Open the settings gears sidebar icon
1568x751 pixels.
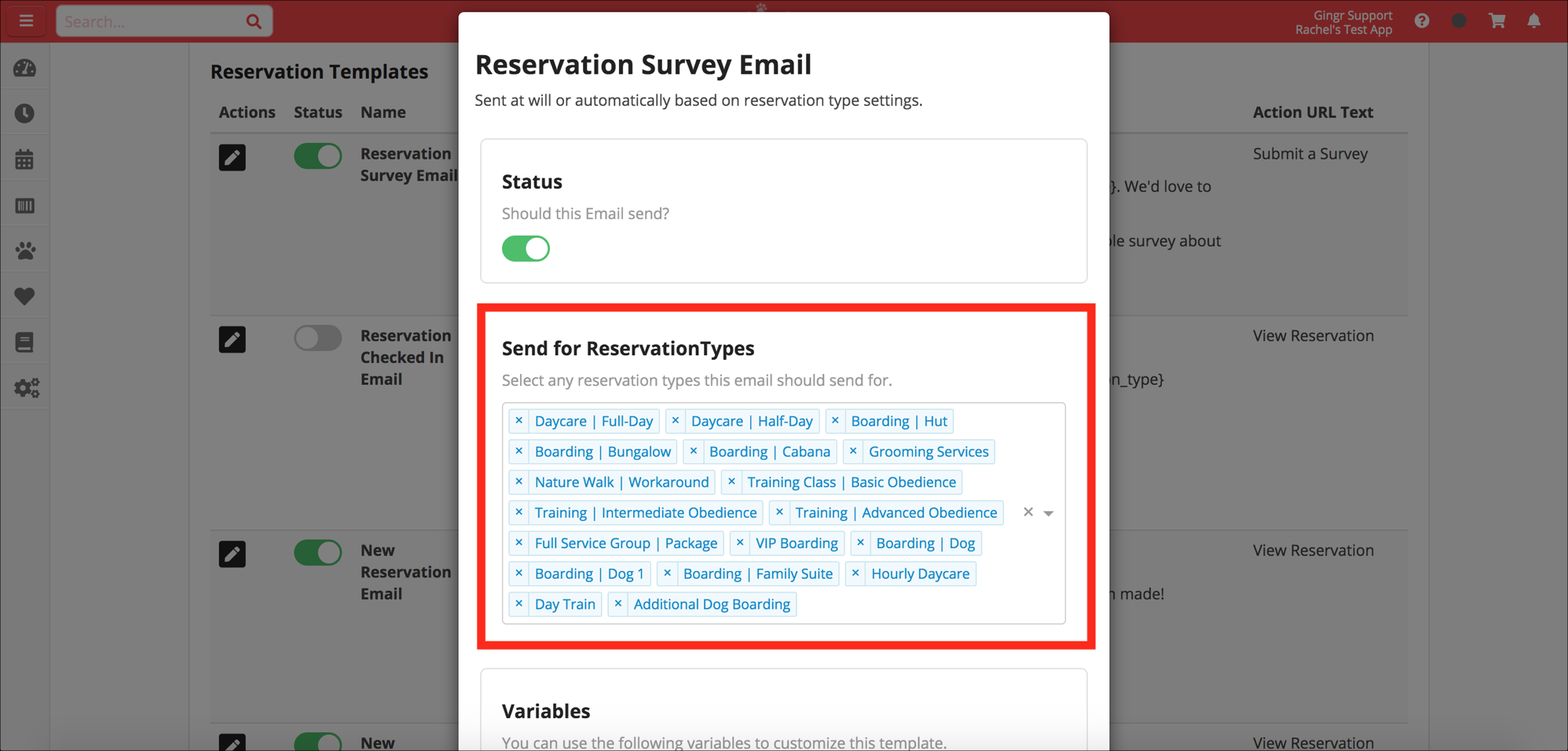pos(27,388)
